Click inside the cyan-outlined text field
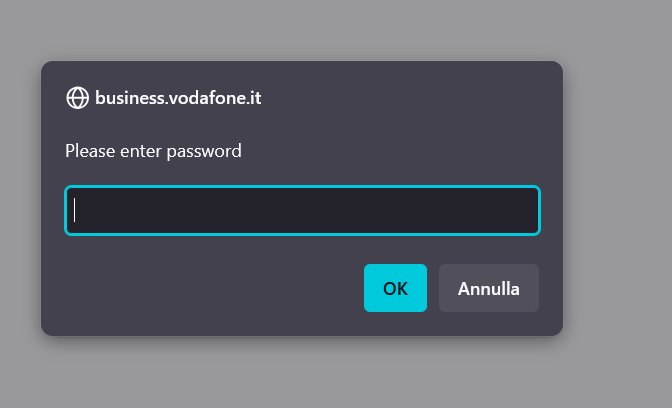This screenshot has height=408, width=672. click(x=302, y=210)
